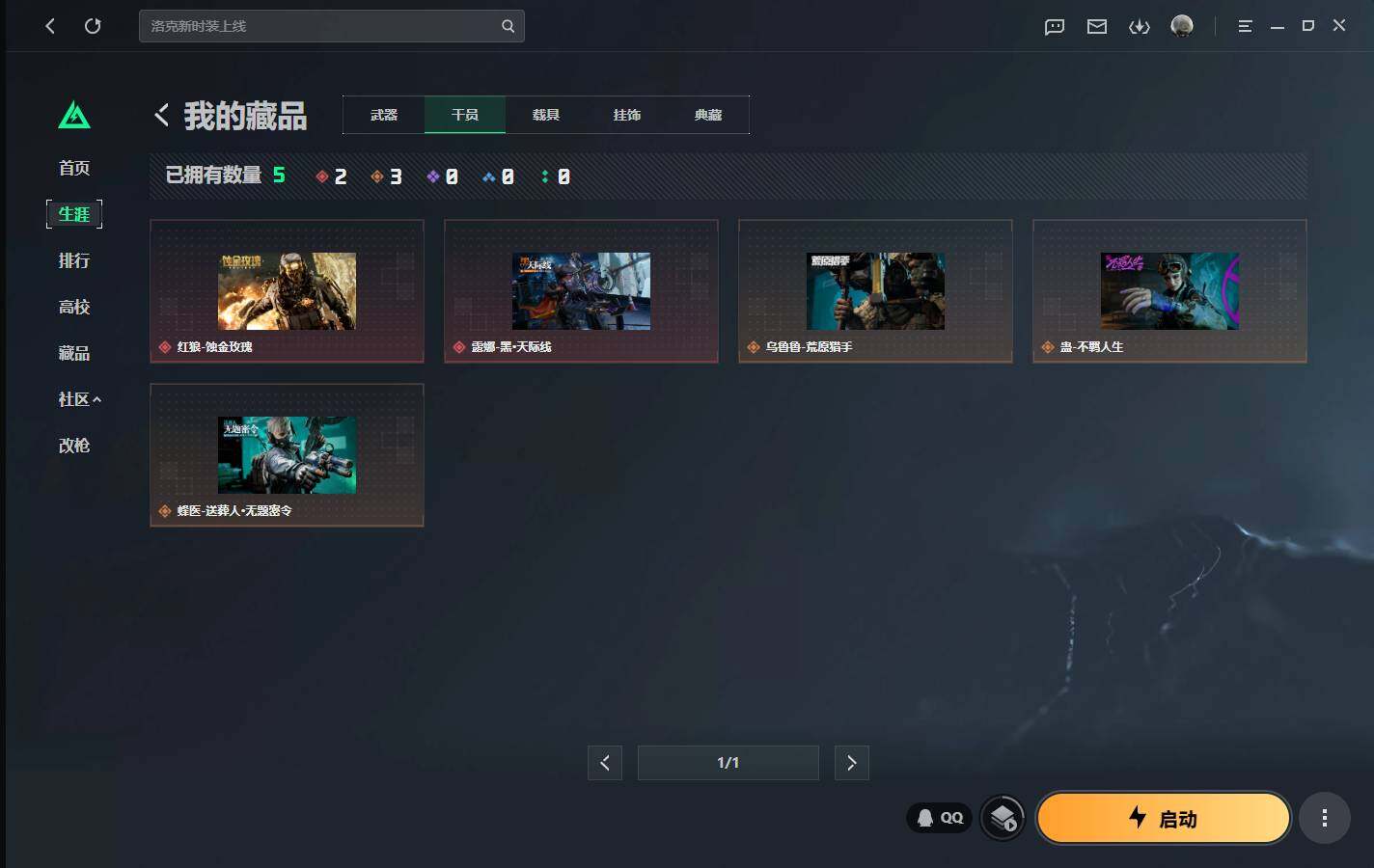Go to the next page of results
Image resolution: width=1374 pixels, height=868 pixels.
pyautogui.click(x=851, y=763)
